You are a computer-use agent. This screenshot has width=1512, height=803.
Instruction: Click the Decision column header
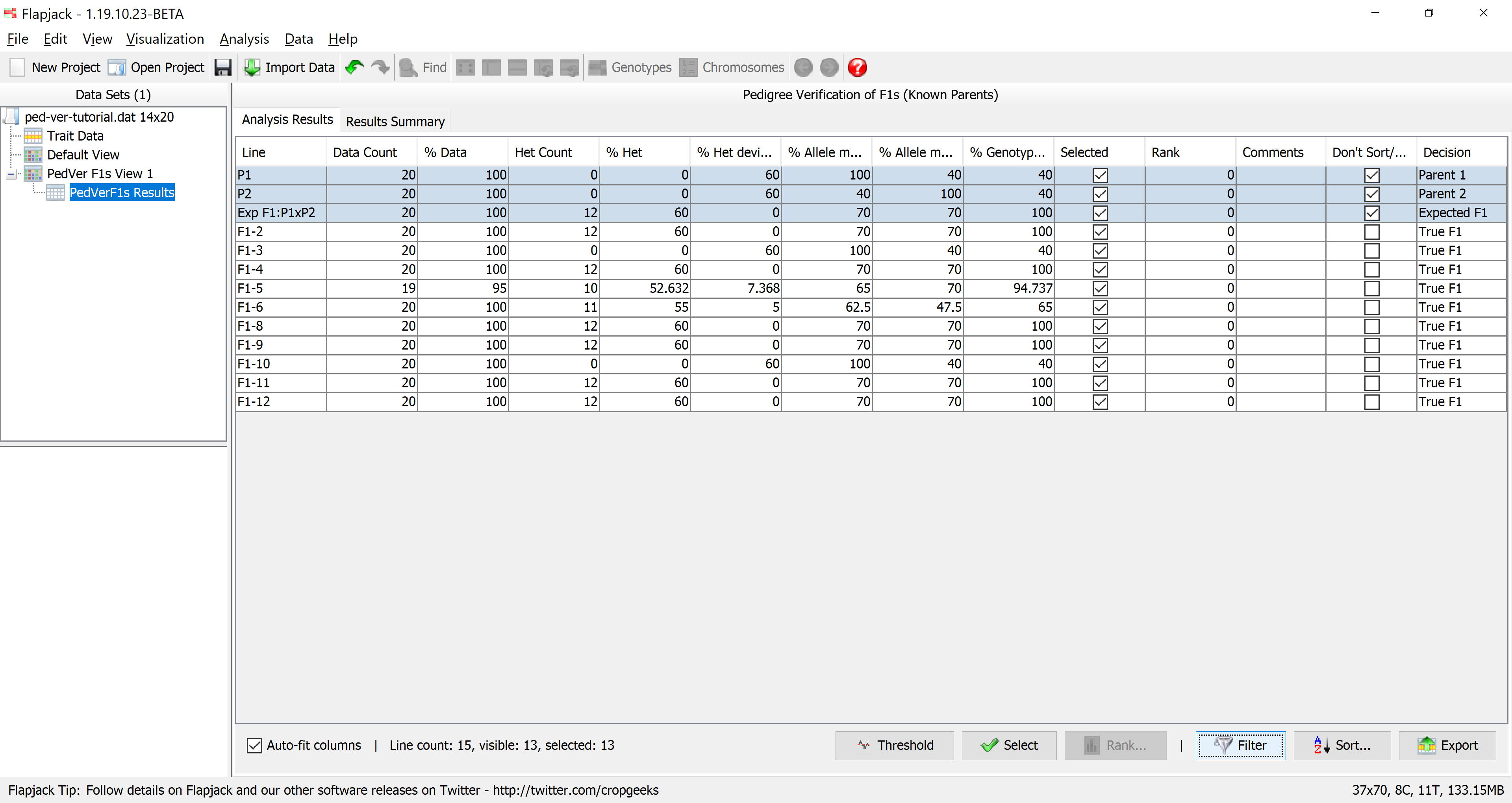pyautogui.click(x=1462, y=153)
